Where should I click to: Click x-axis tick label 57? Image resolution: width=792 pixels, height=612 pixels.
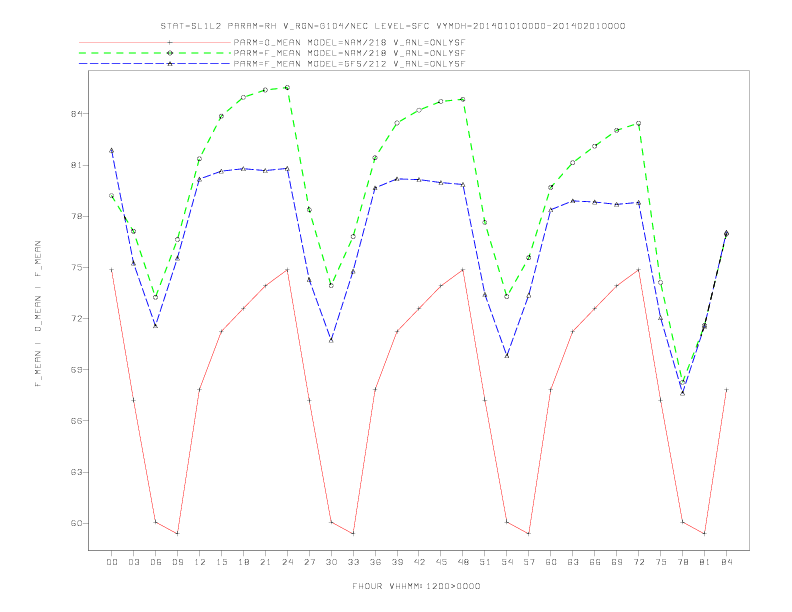529,562
